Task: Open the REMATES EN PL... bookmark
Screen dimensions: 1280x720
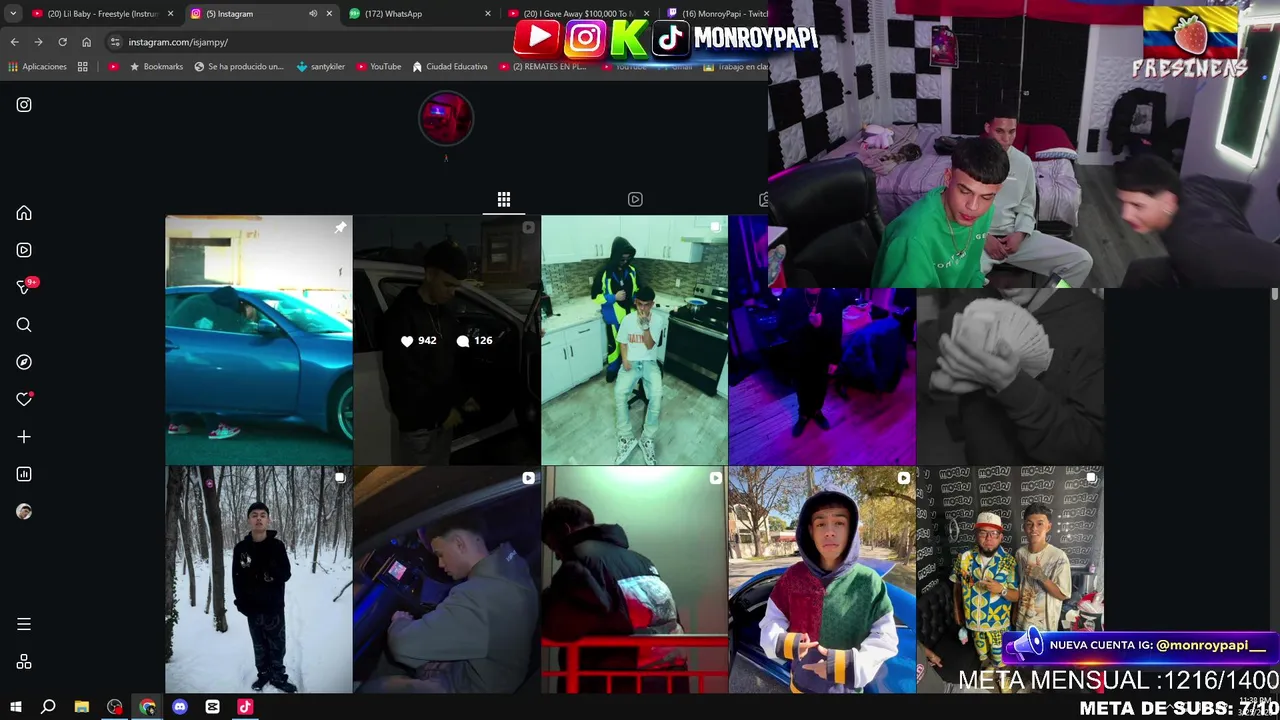Action: pyautogui.click(x=543, y=67)
